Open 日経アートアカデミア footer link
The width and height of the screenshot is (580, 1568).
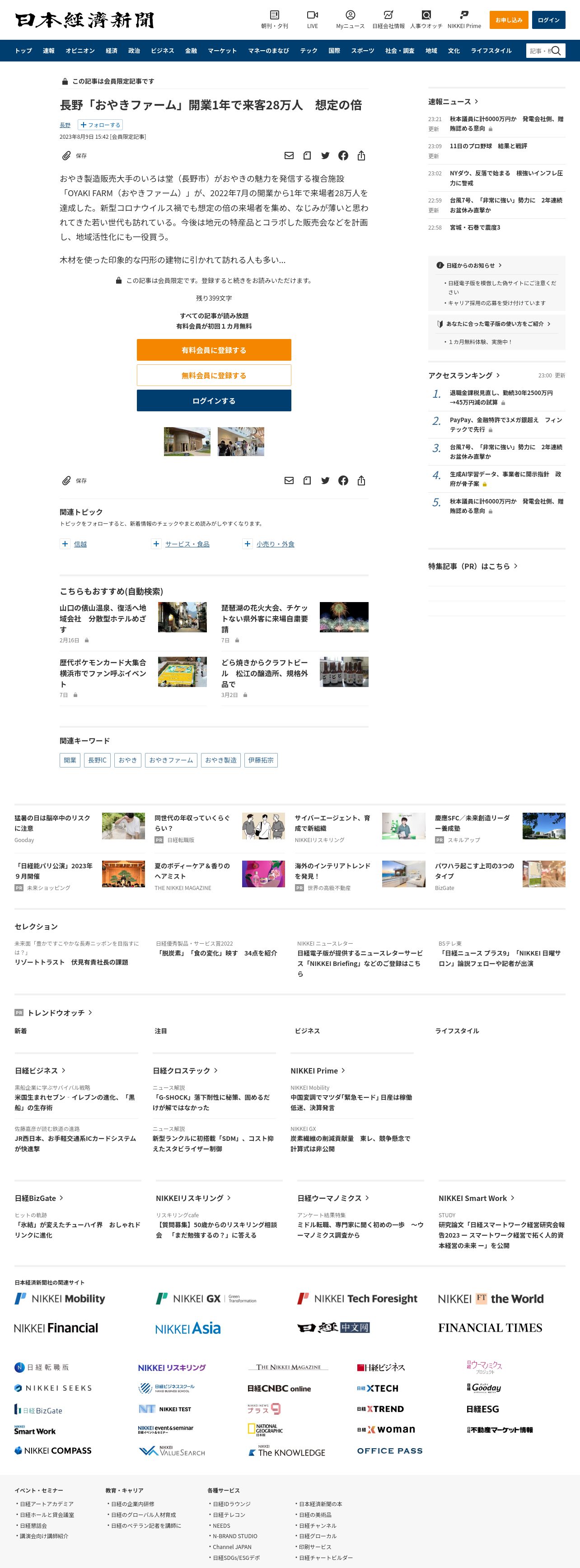47,1503
